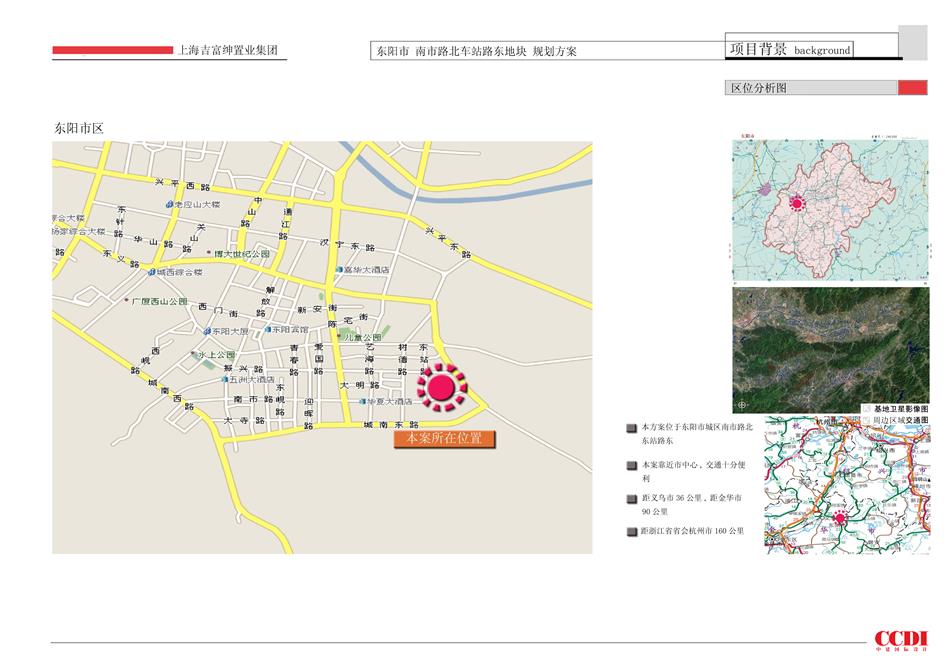Click the road label 大寺路
The width and height of the screenshot is (950, 671).
(x=243, y=420)
